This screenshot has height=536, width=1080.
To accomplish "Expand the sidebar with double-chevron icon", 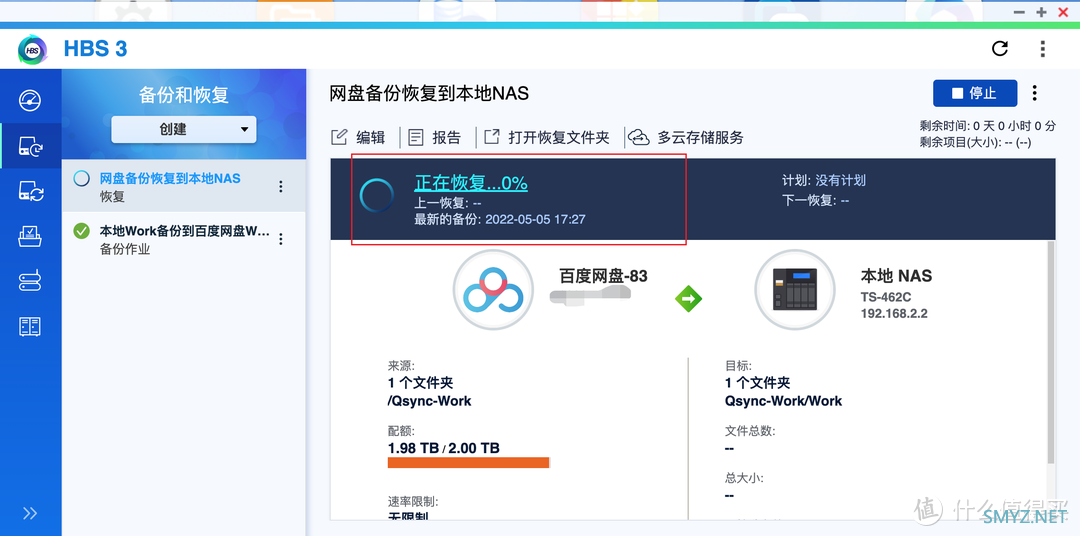I will (30, 513).
